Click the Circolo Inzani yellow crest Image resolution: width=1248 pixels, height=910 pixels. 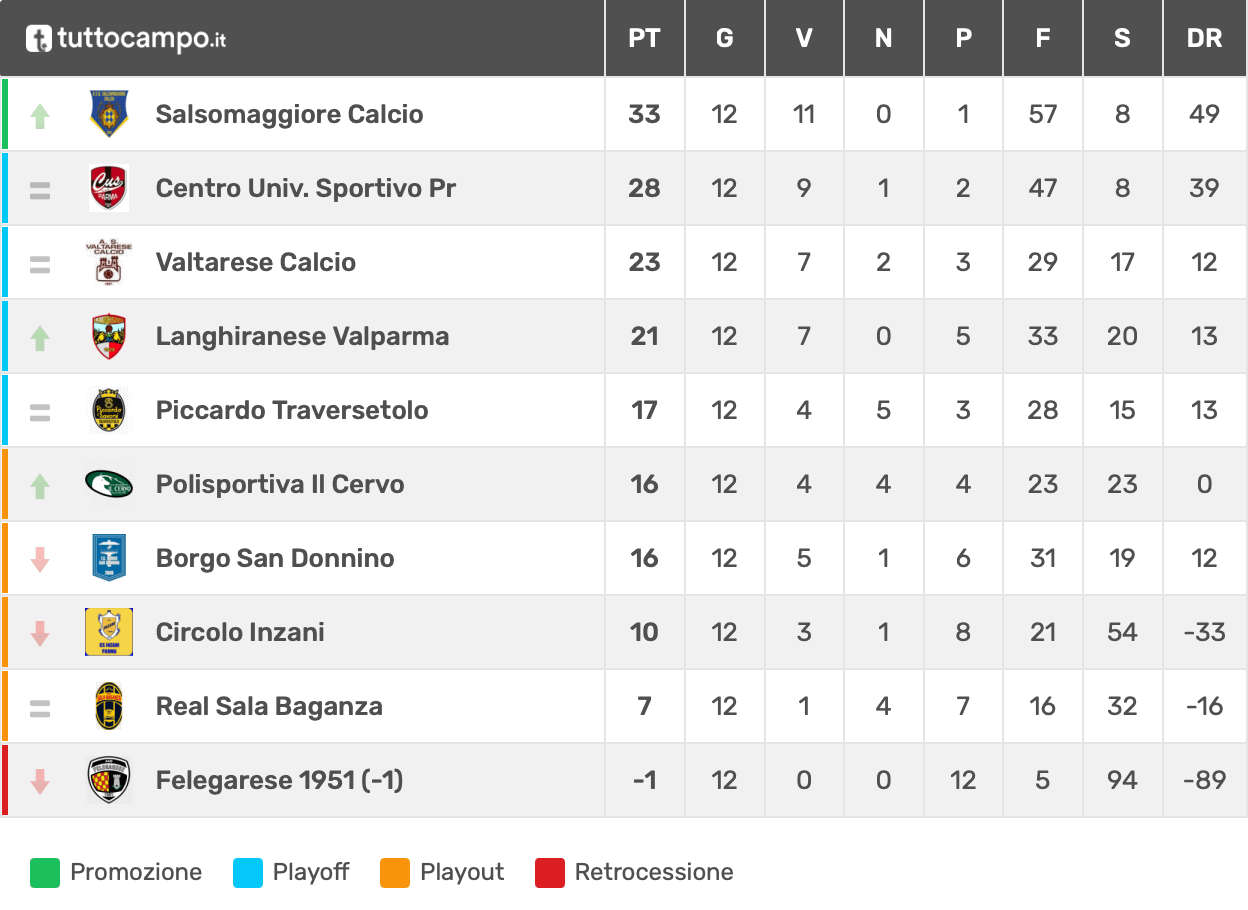109,632
